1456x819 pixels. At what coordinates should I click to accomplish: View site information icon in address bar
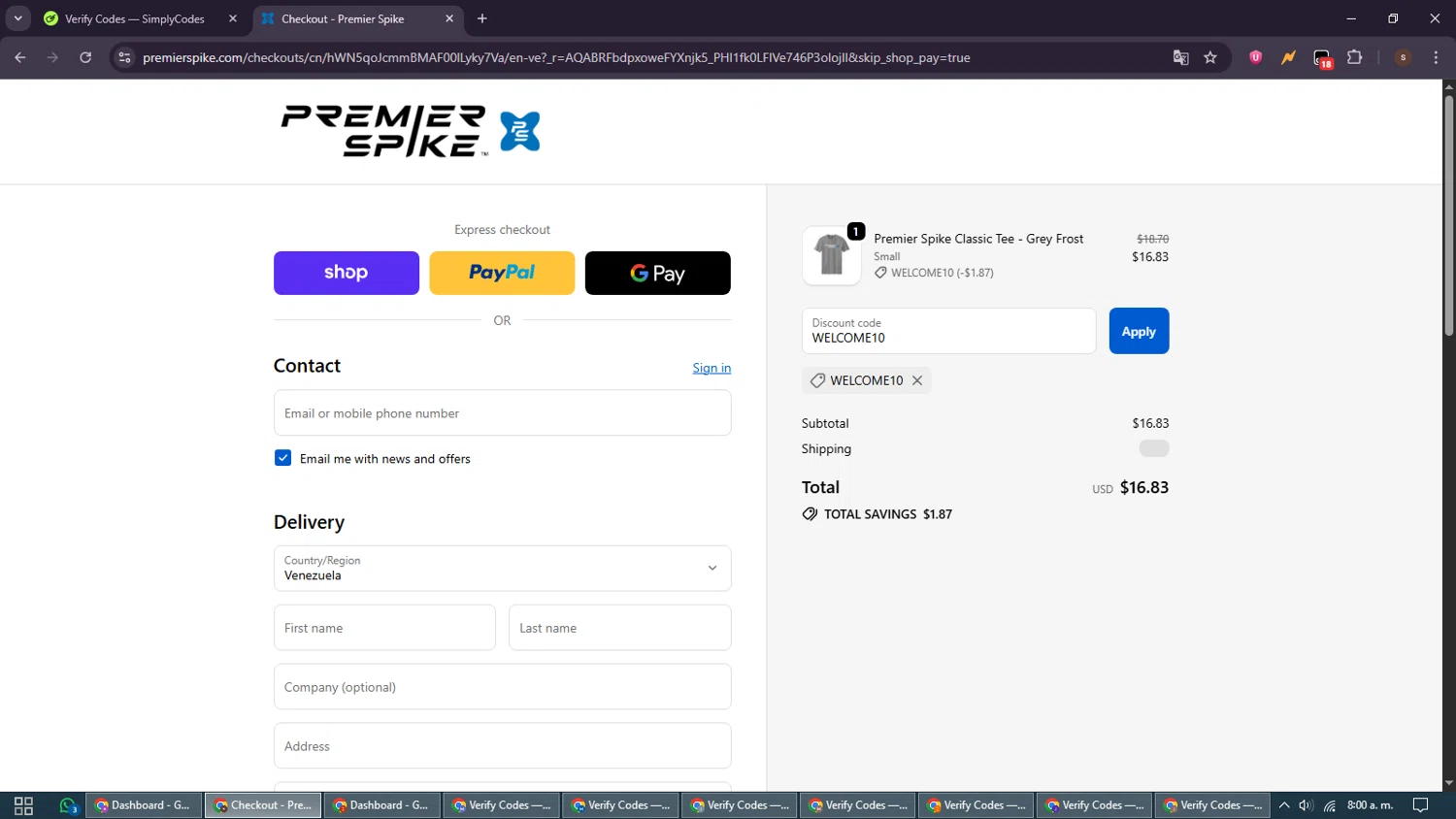[124, 57]
